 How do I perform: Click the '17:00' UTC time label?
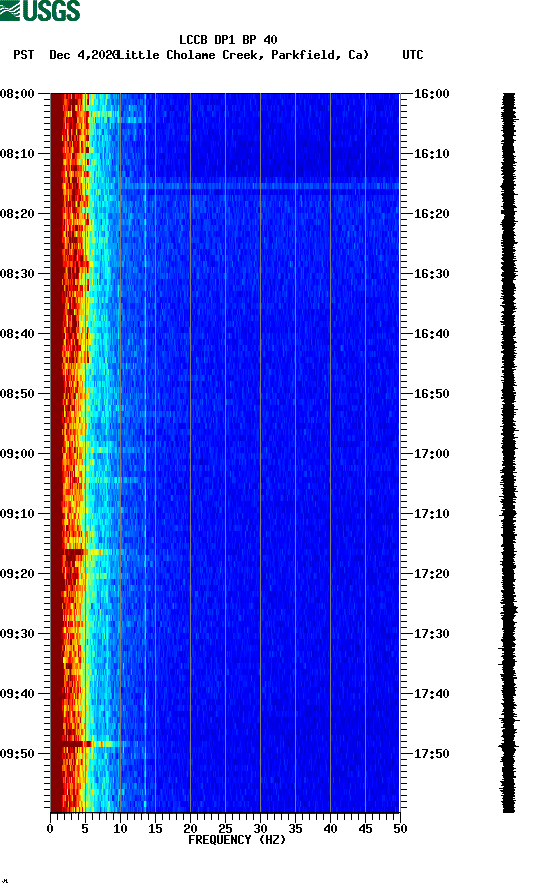pyautogui.click(x=431, y=453)
